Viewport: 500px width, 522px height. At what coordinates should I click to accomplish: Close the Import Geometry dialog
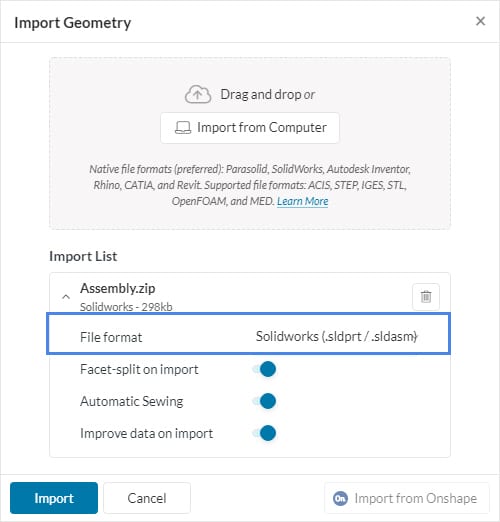tap(480, 21)
